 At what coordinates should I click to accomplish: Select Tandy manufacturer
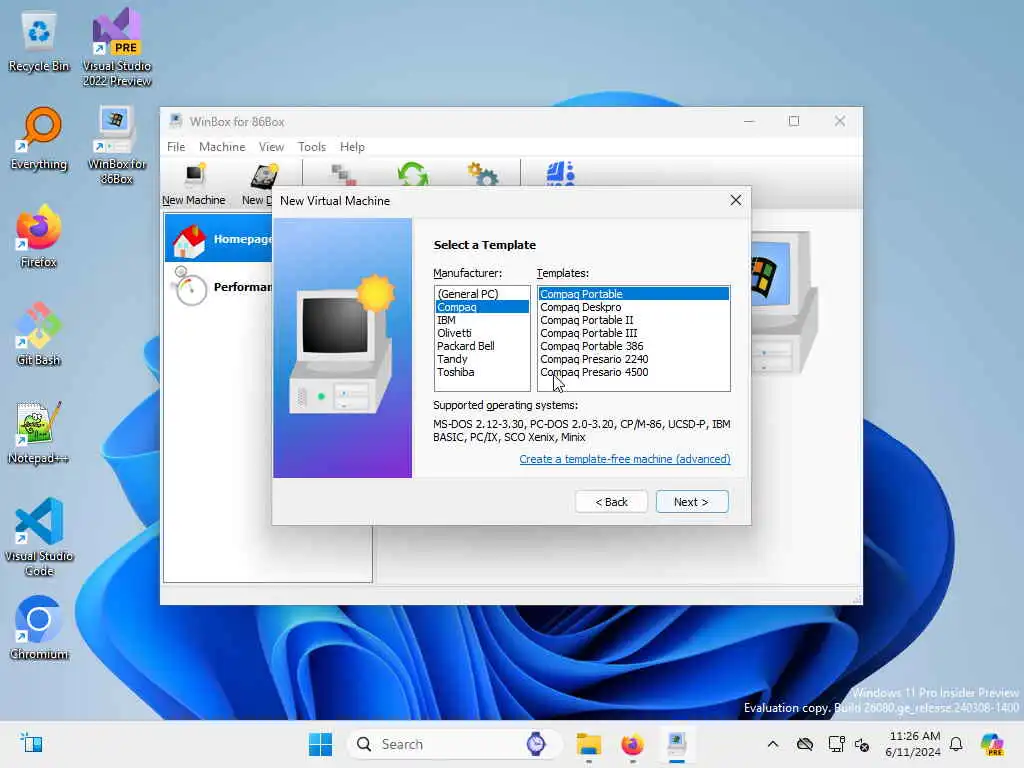(482, 359)
